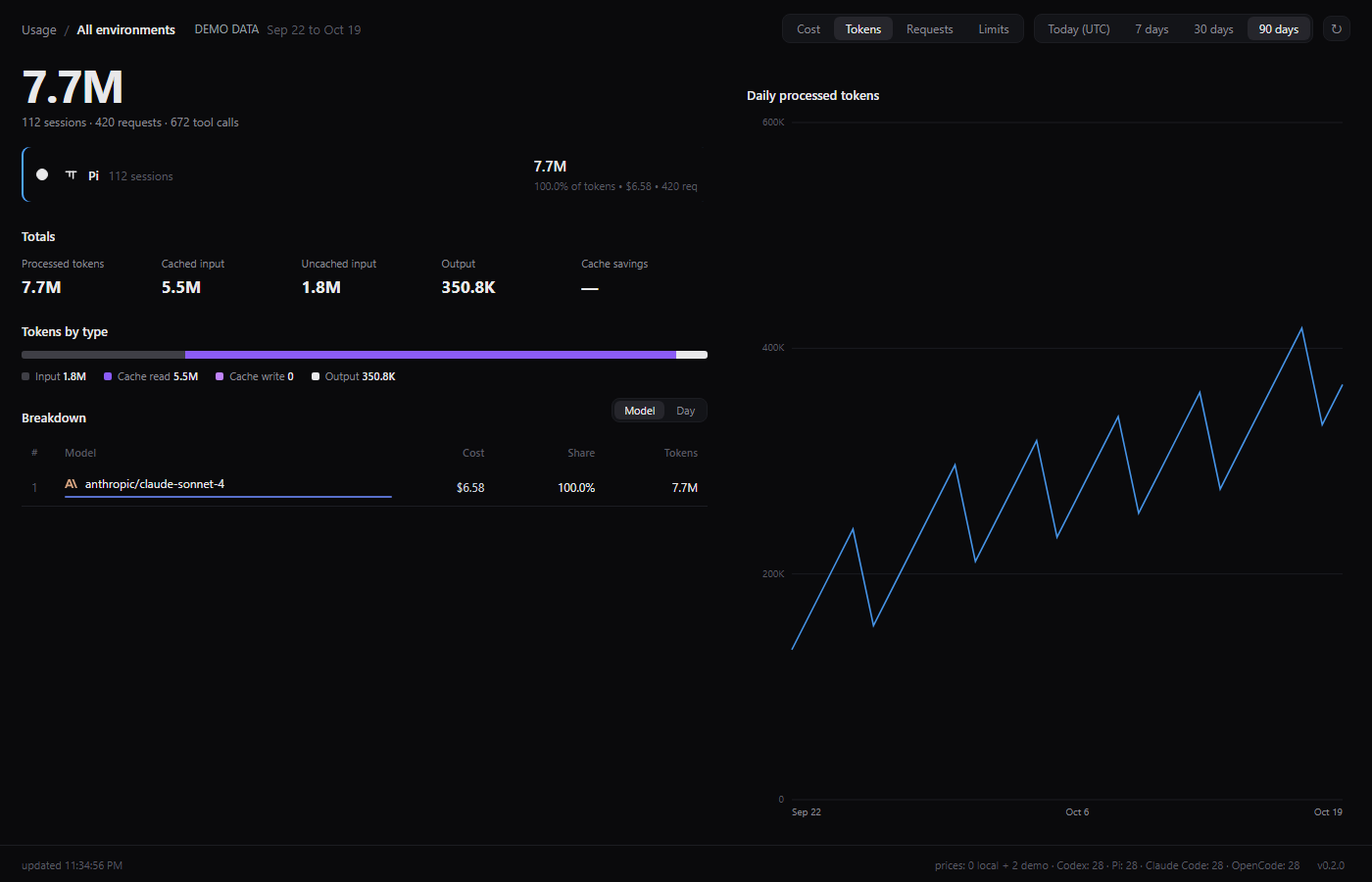Viewport: 1372px width, 882px height.
Task: Toggle breakdown by Model
Action: [x=640, y=411]
